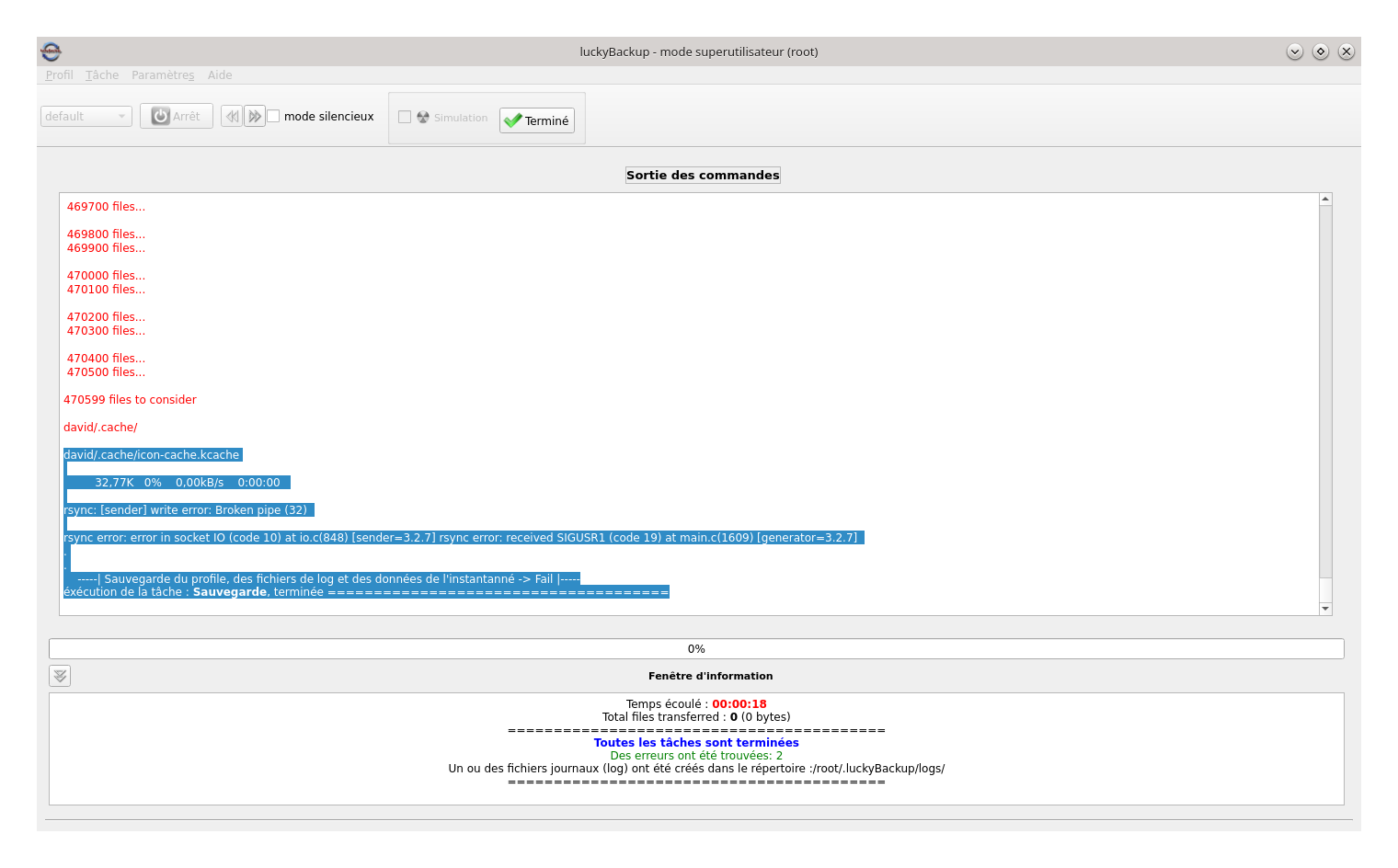
Task: Expand the default profile dropdown
Action: 86,117
